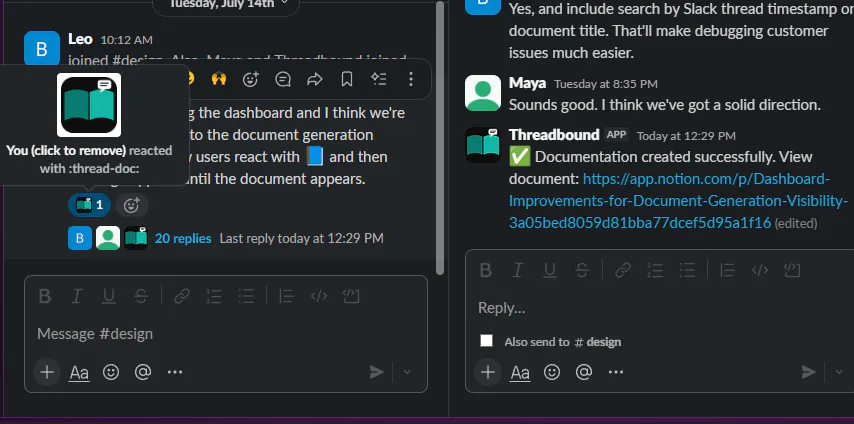Bookmark message to save for later
The image size is (854, 424).
coord(347,80)
